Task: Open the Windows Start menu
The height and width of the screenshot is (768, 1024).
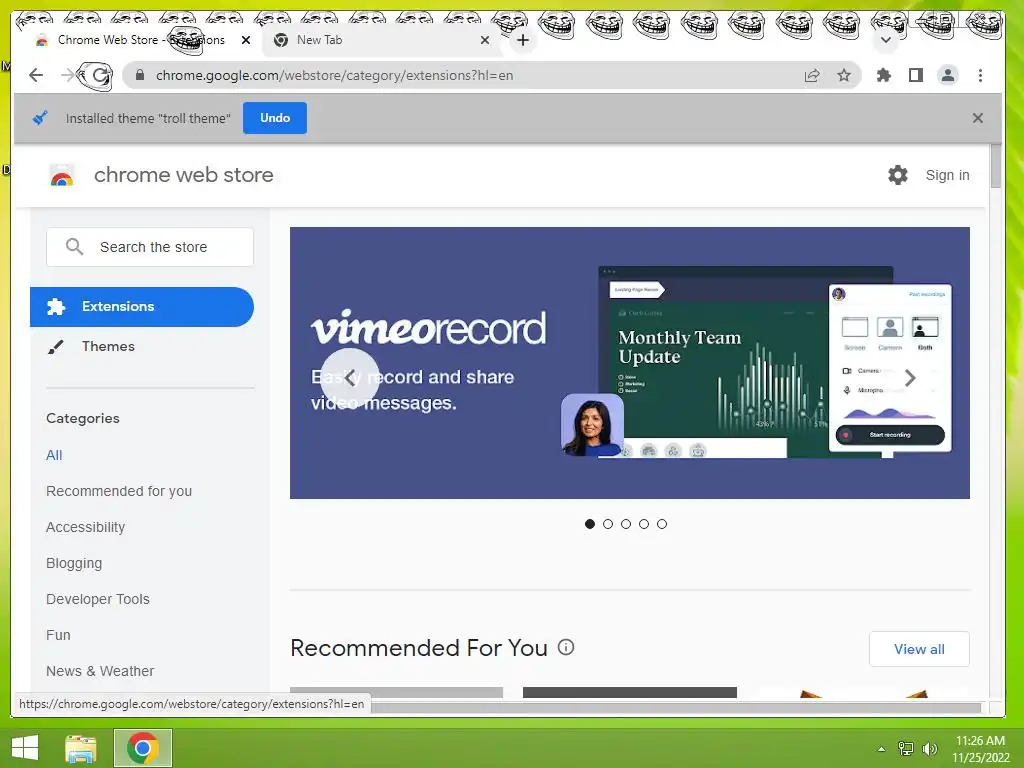Action: [25, 748]
